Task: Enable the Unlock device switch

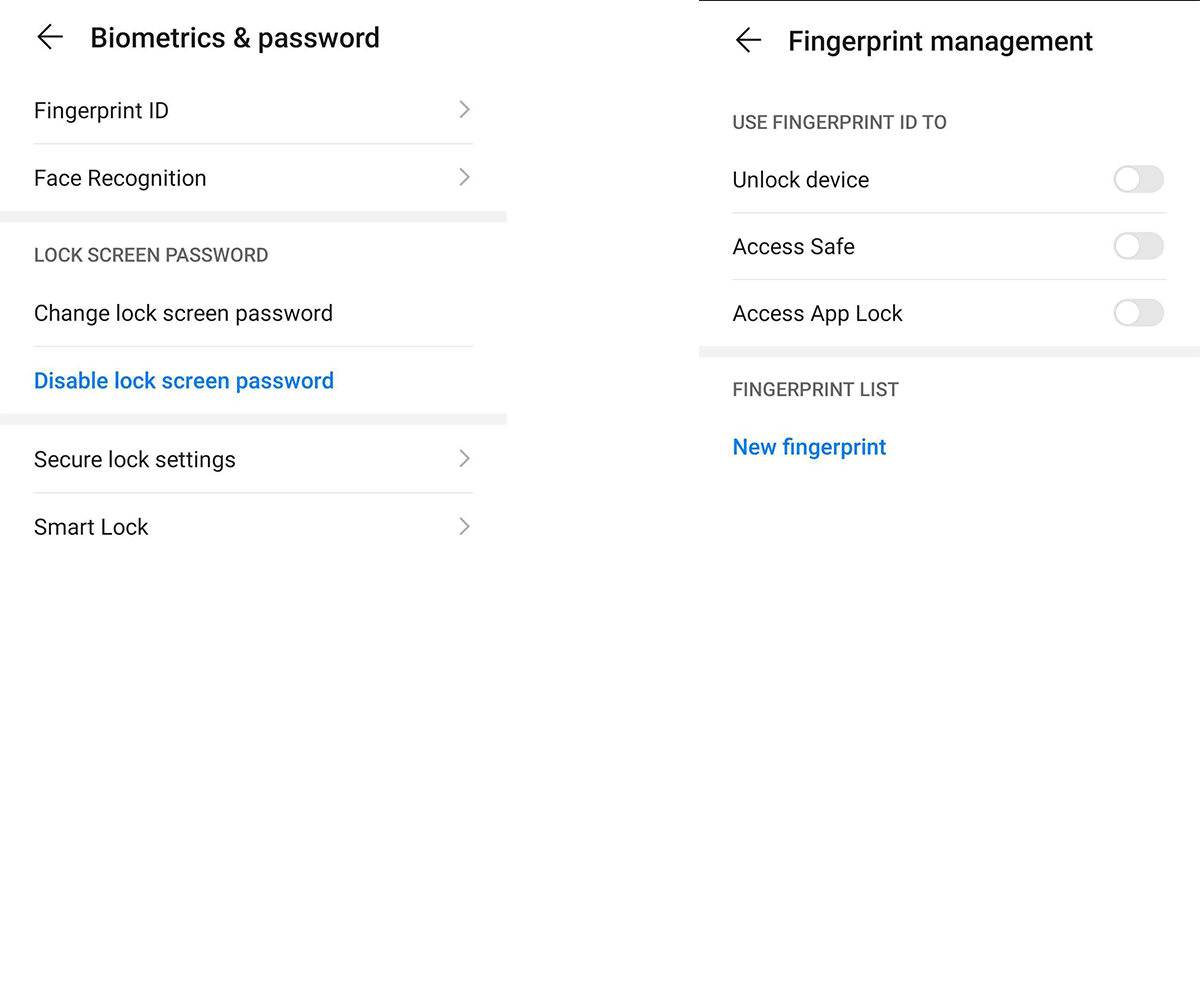Action: (x=1138, y=180)
